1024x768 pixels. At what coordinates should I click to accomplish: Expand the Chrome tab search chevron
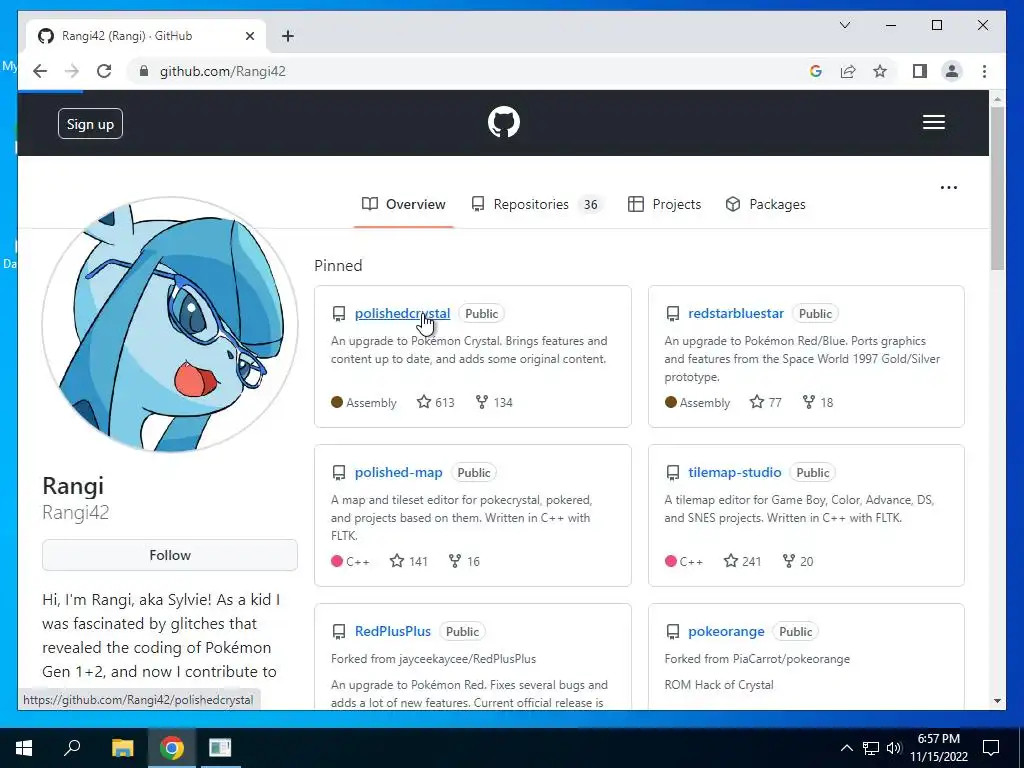844,25
